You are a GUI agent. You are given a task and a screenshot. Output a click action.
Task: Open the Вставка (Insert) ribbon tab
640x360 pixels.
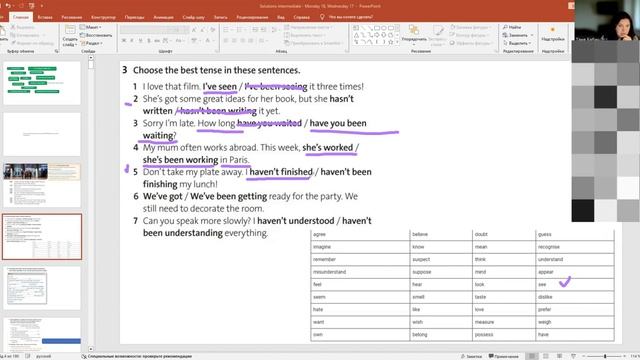(x=45, y=17)
